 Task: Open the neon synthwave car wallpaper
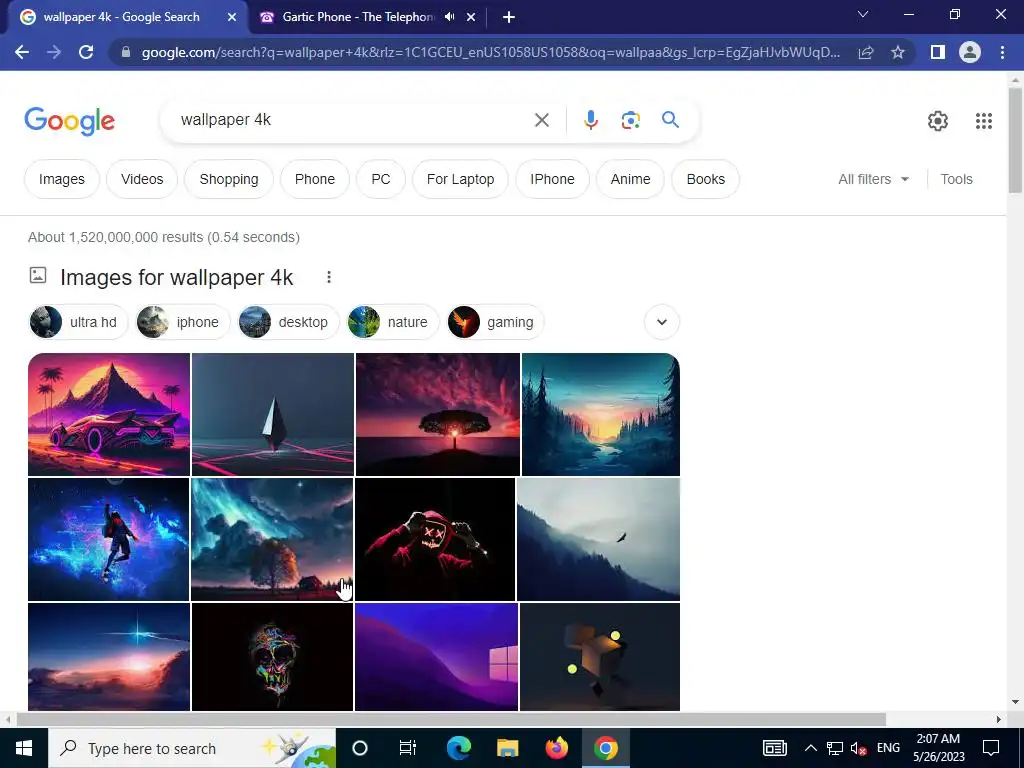pyautogui.click(x=109, y=414)
